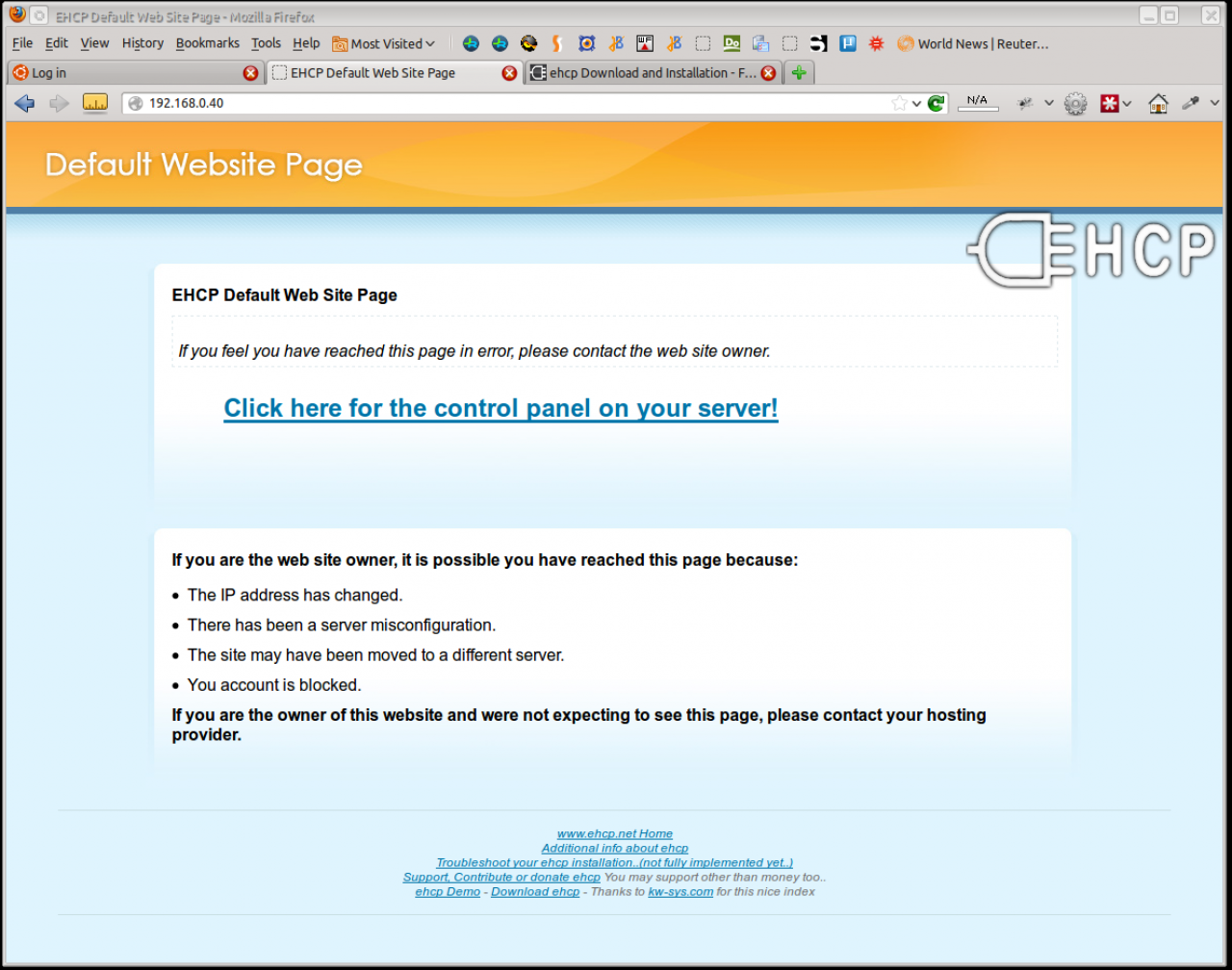1232x970 pixels.
Task: Go to the home page via house icon
Action: tap(1159, 103)
